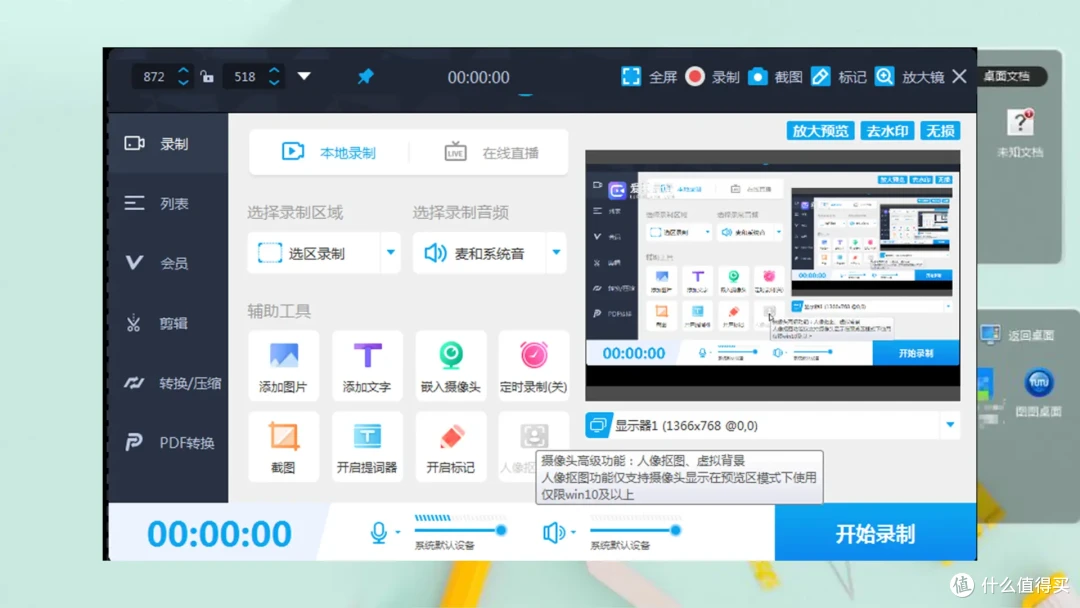Open the 录制 sidebar section
1080x608 pixels.
168,144
